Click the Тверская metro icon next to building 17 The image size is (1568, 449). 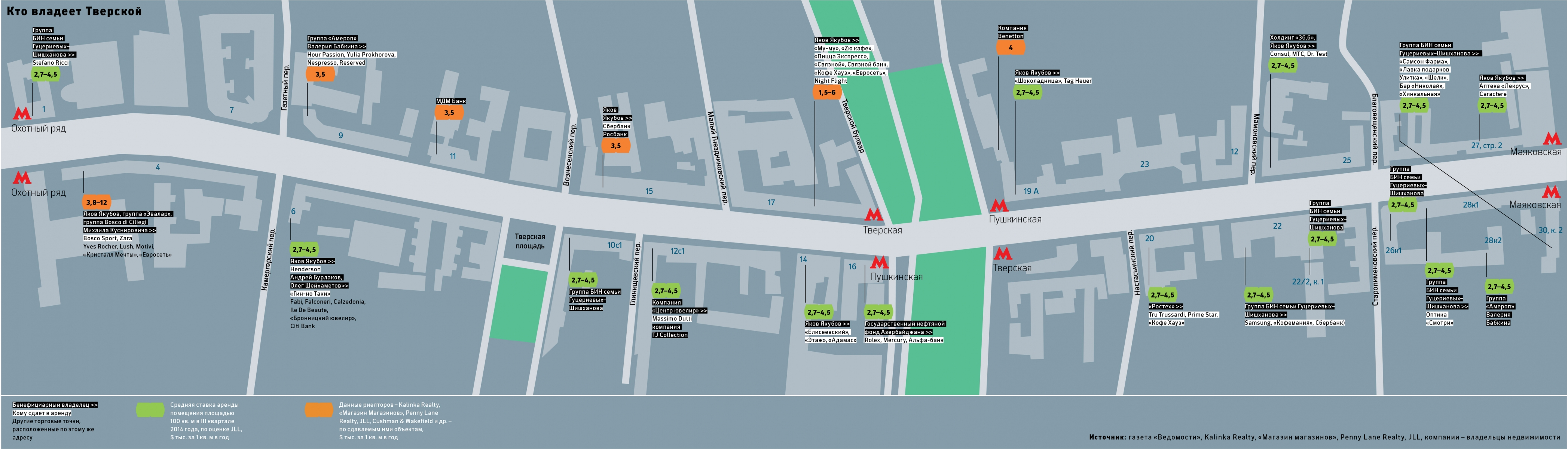tap(874, 214)
